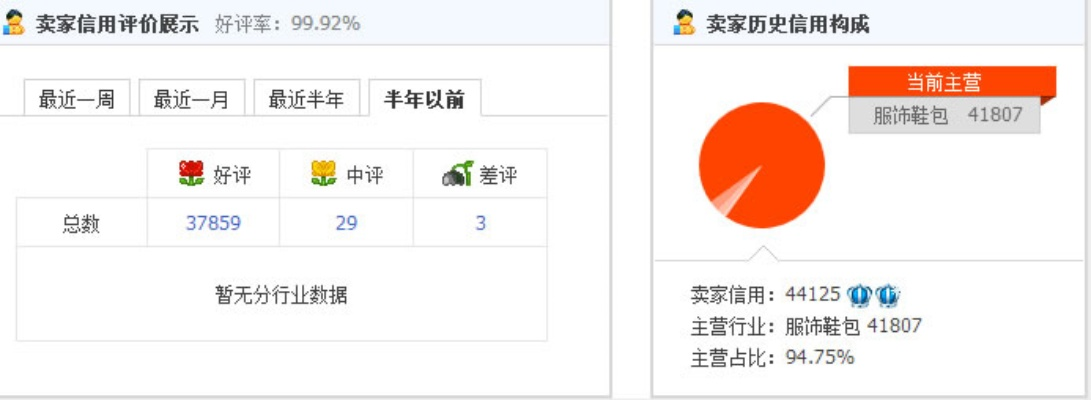The height and width of the screenshot is (400, 1091).
Task: Click the second blue crown credit icon
Action: click(887, 295)
